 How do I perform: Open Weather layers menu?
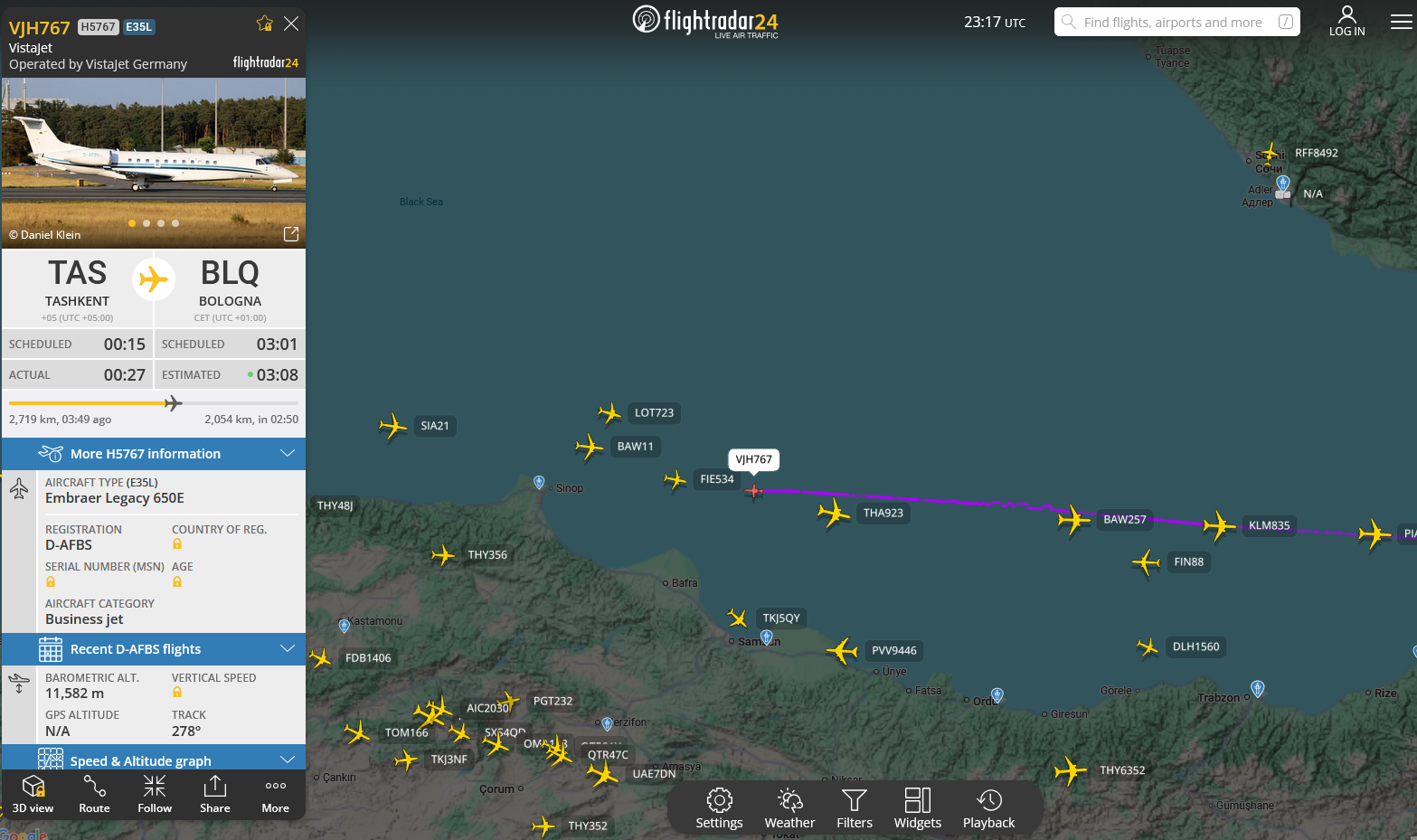(789, 808)
